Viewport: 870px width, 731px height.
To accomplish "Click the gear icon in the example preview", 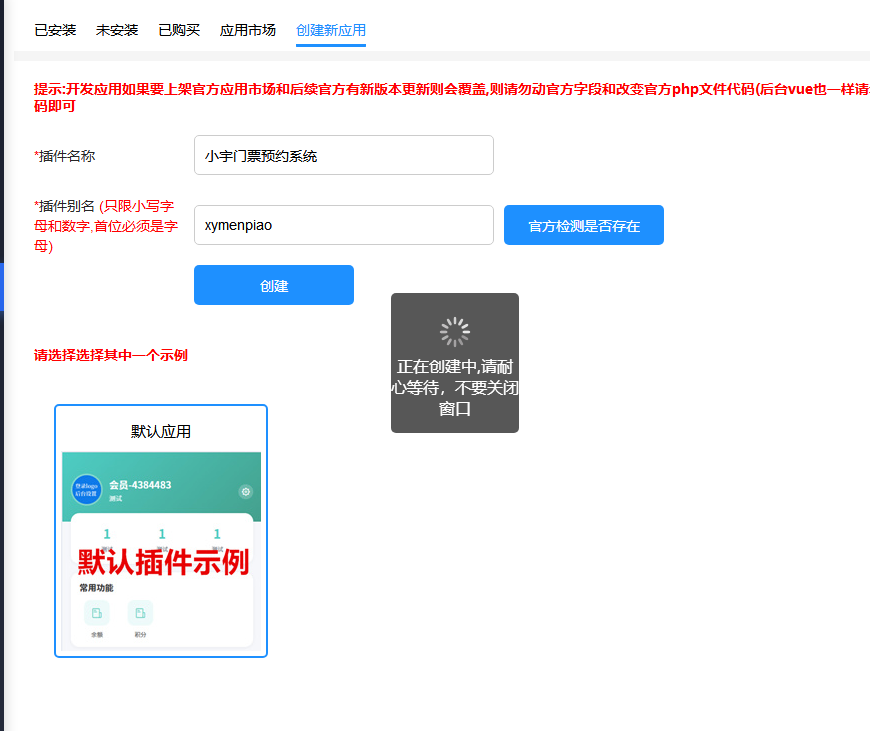I will (x=246, y=492).
